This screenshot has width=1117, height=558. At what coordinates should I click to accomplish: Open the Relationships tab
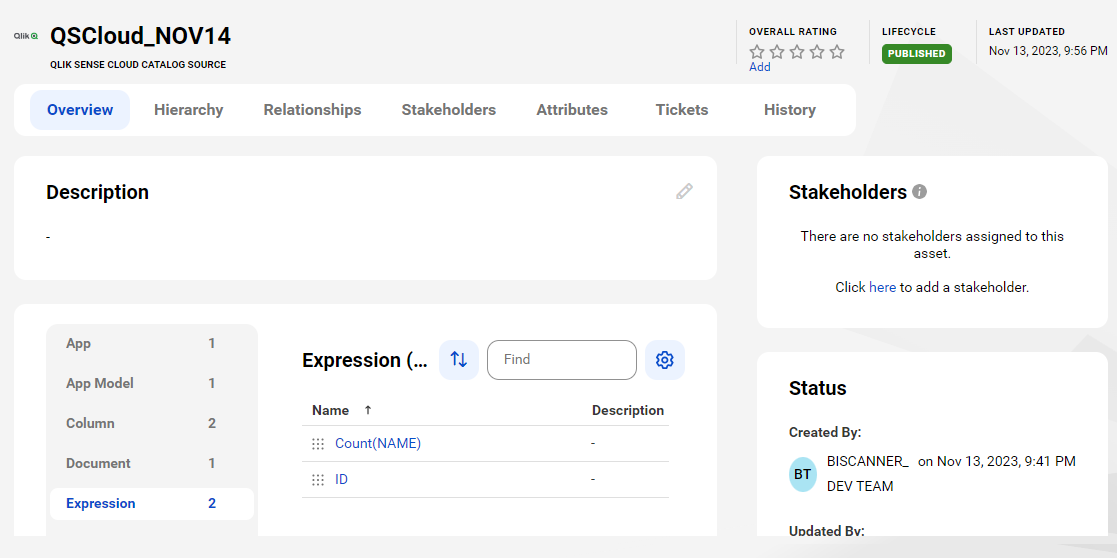[x=312, y=110]
